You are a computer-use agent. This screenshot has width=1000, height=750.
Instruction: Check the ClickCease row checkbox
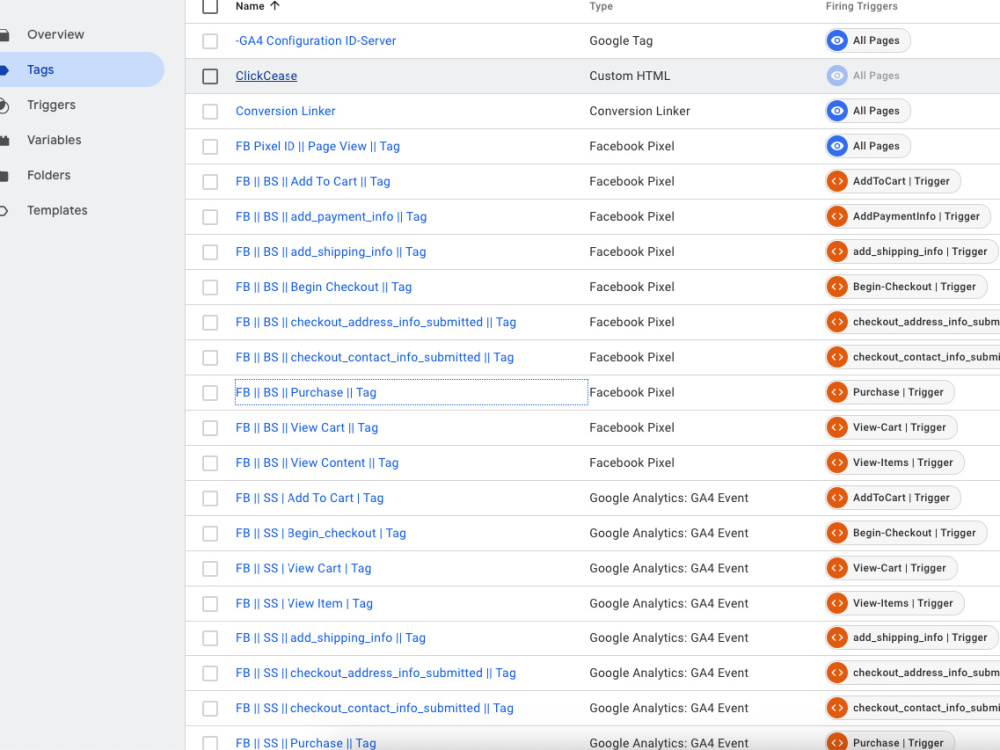(210, 76)
